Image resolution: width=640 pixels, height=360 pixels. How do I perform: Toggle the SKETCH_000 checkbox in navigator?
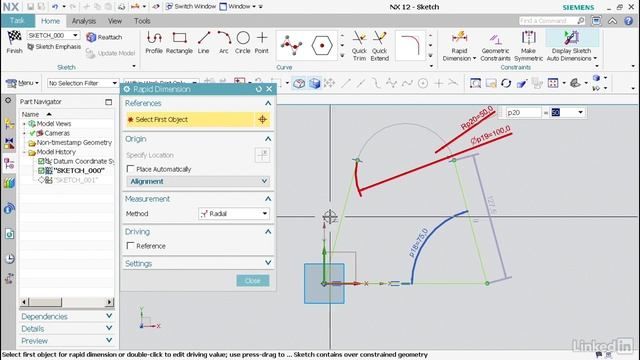click(x=41, y=171)
